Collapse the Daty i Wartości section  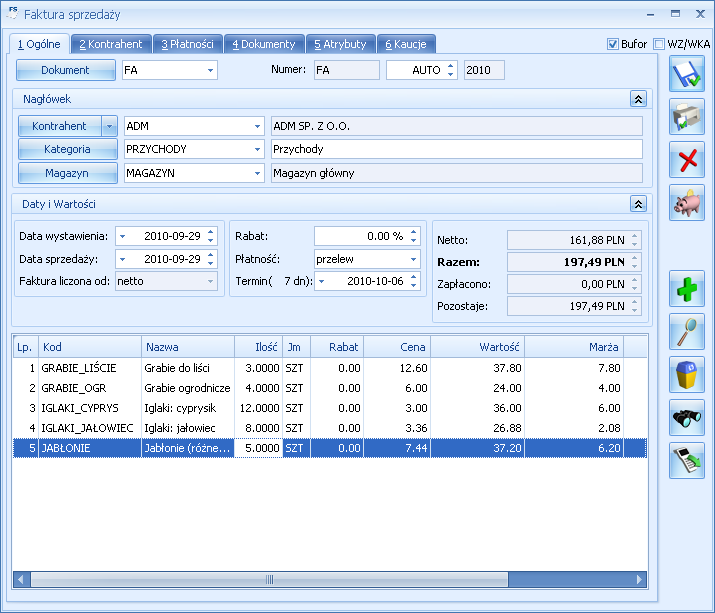tap(638, 204)
